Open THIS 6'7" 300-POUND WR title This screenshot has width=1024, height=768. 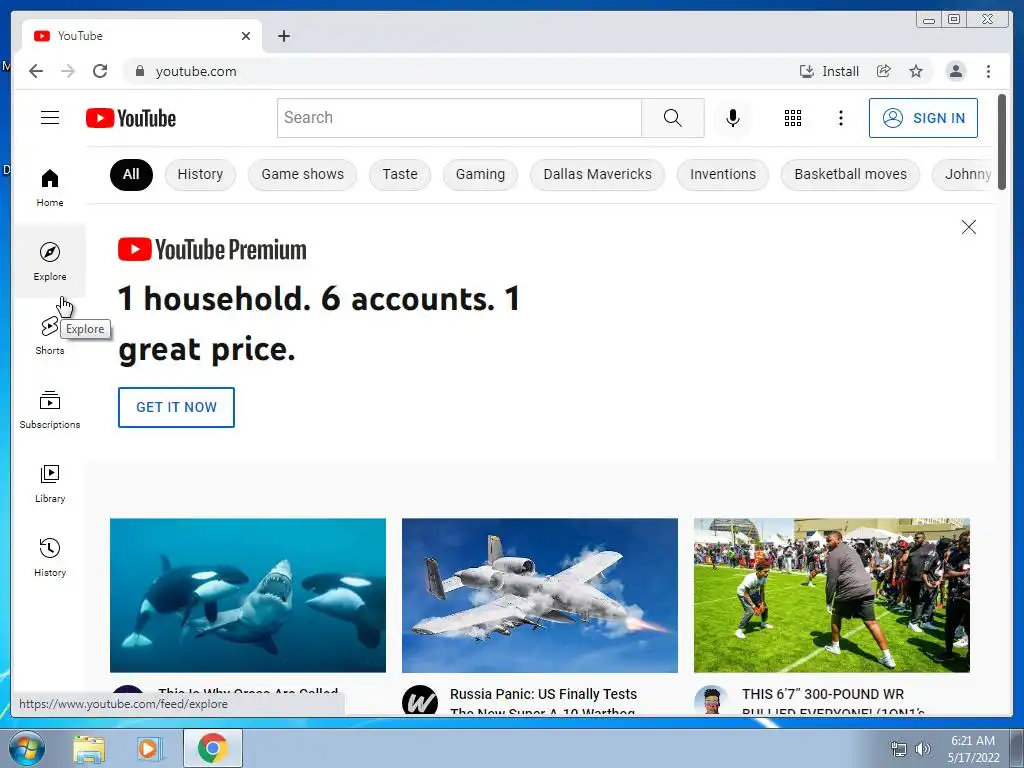834,700
